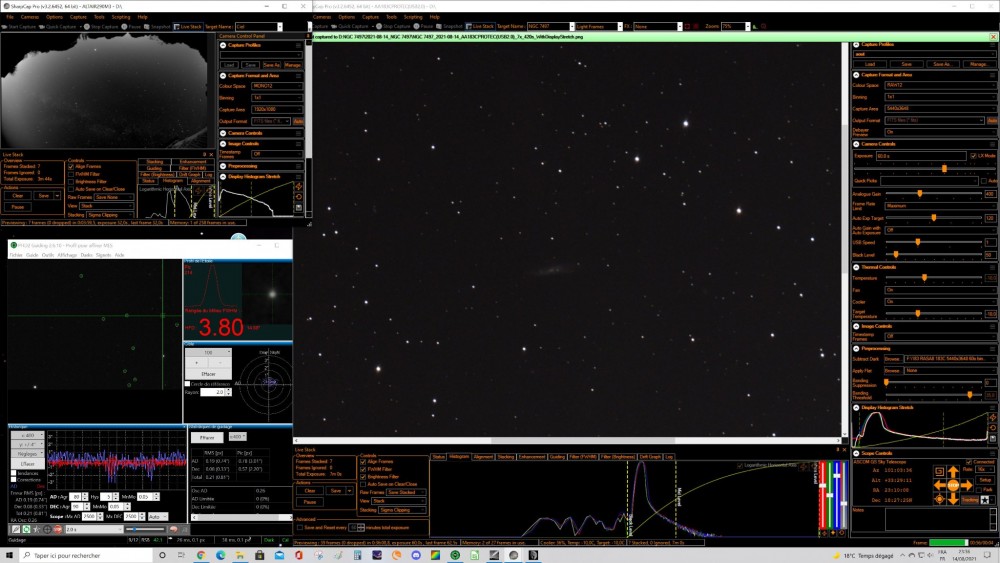Click the down arrow in Scope Controls
1000x563 pixels.
click(x=953, y=499)
